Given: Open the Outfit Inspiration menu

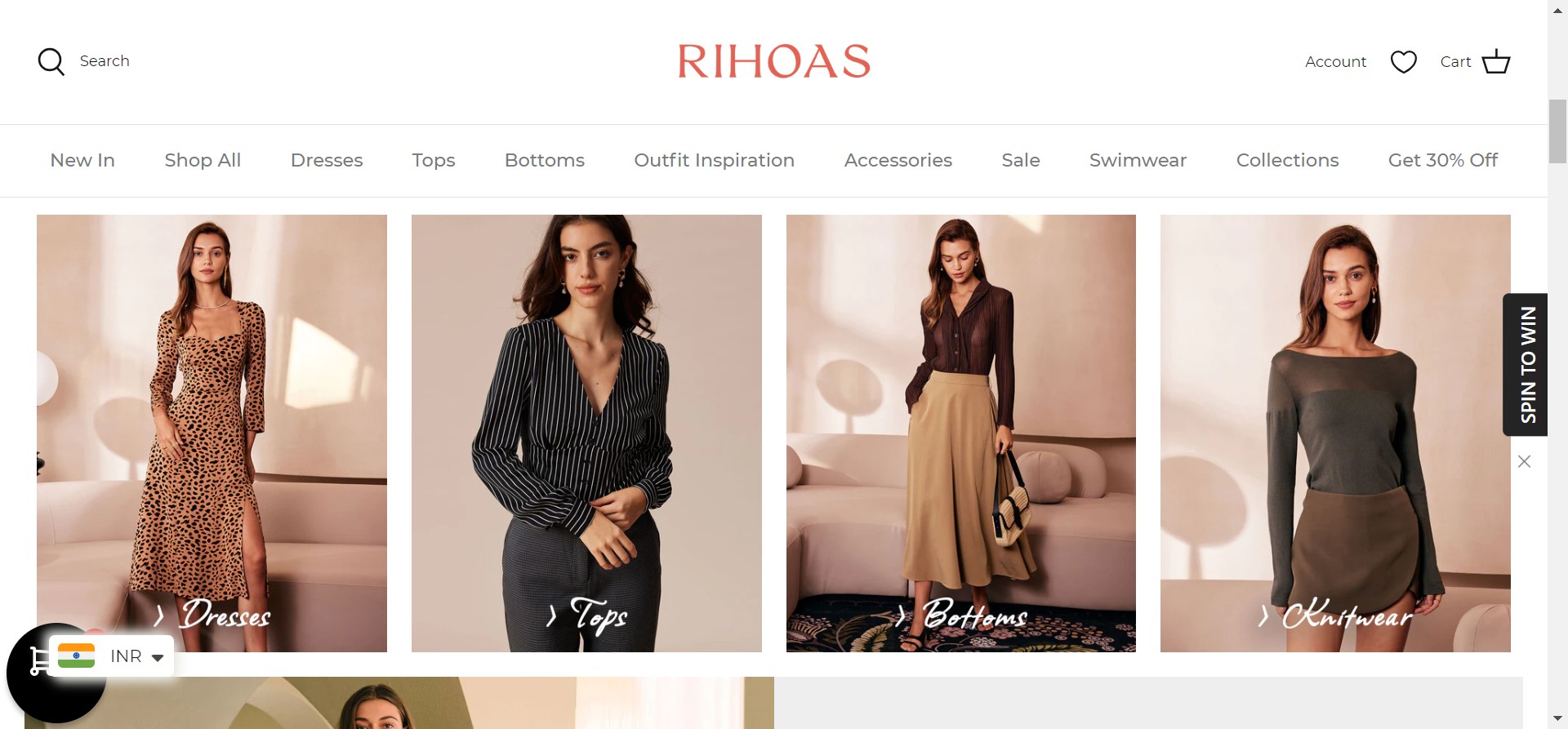Looking at the screenshot, I should pyautogui.click(x=715, y=160).
